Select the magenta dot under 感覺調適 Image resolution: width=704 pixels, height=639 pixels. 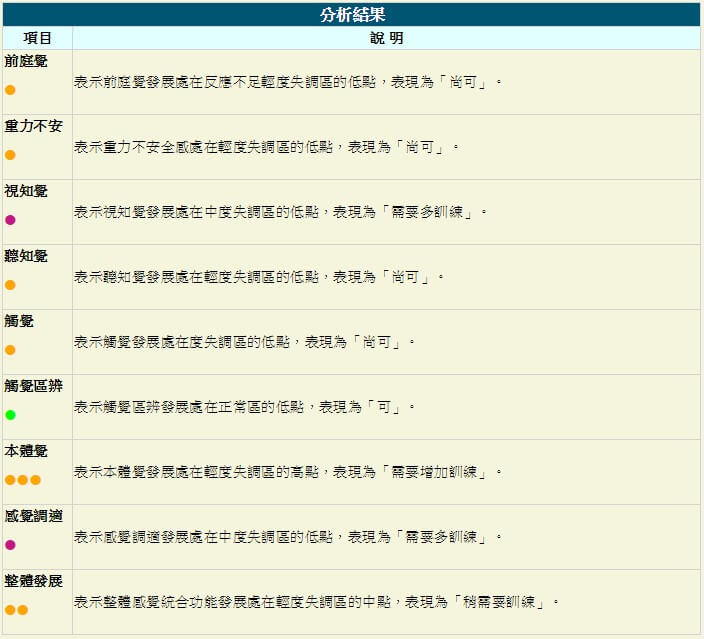tap(10, 545)
